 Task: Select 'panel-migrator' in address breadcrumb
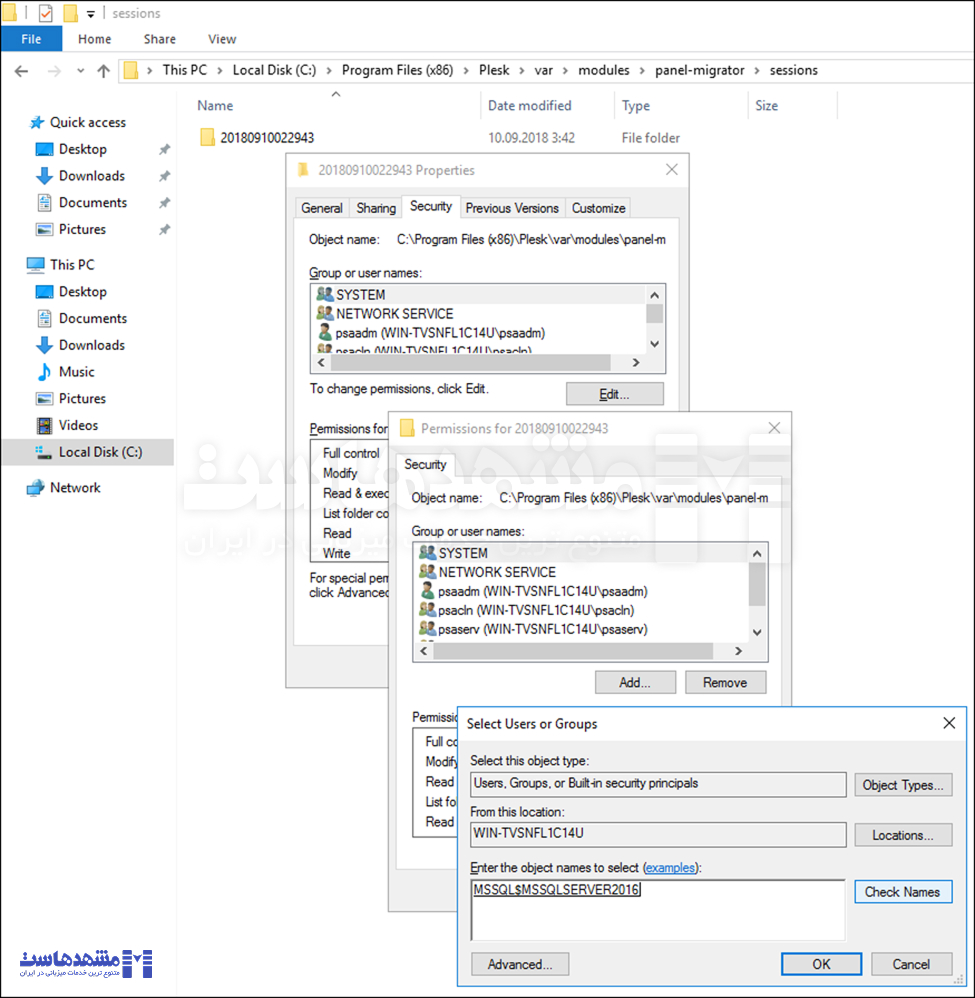699,70
